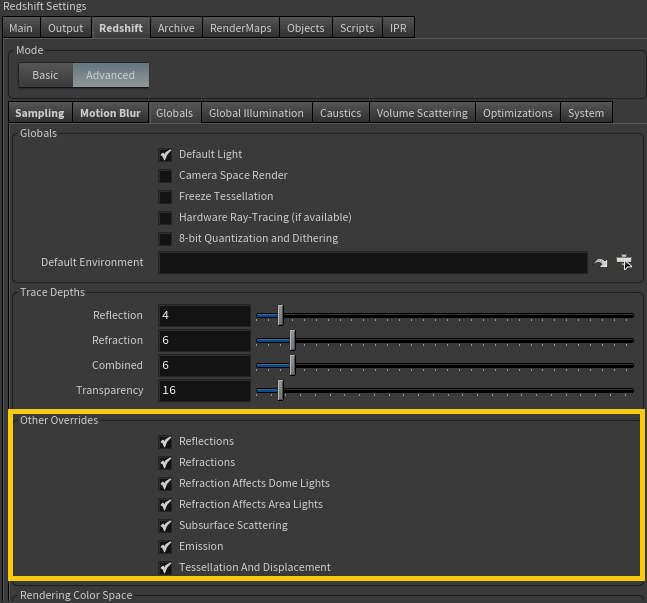Enable Camera Space Render
Screen dimensions: 647x603
[x=166, y=176]
